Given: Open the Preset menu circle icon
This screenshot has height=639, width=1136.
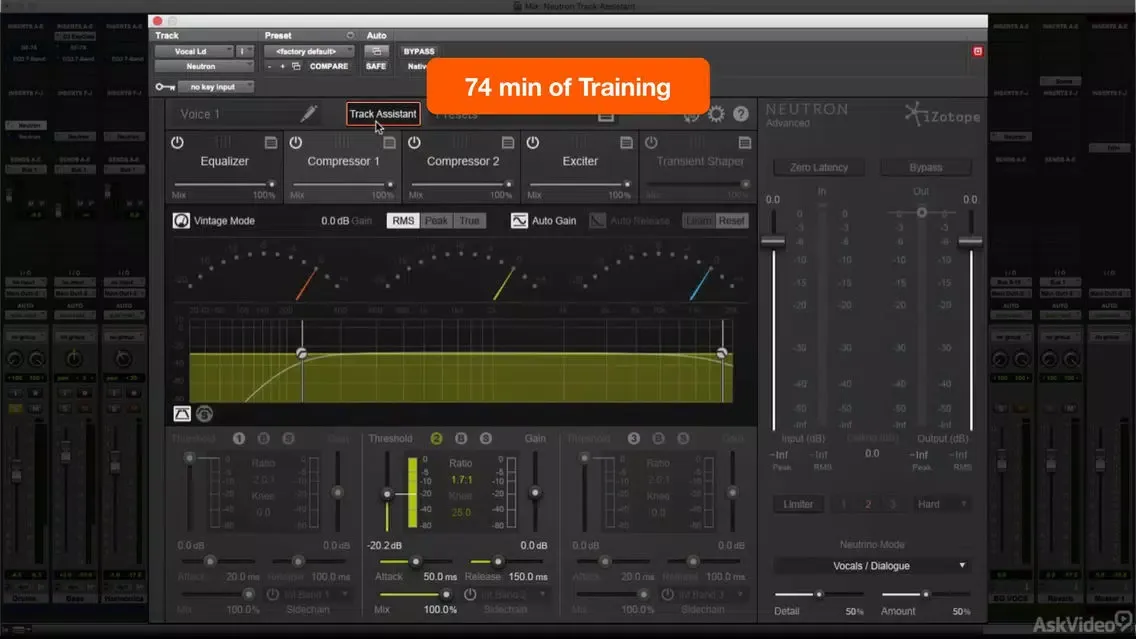Looking at the screenshot, I should coord(350,36).
